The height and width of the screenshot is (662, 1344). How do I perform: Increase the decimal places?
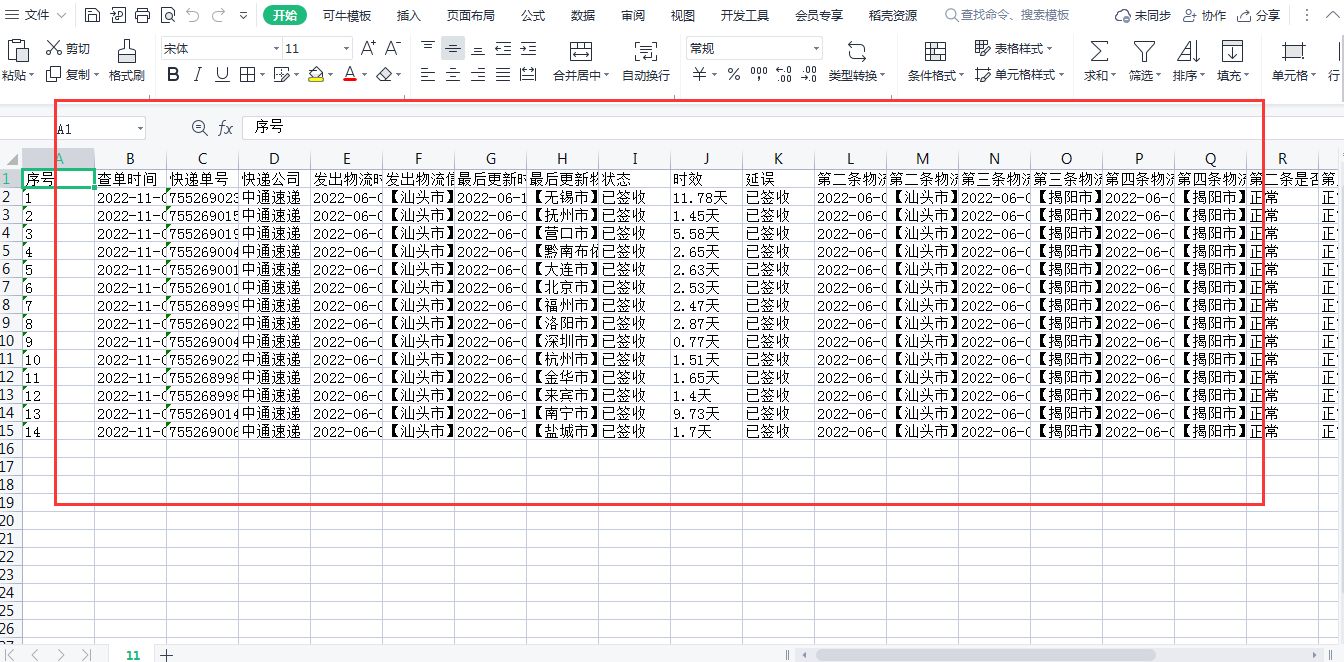click(784, 75)
